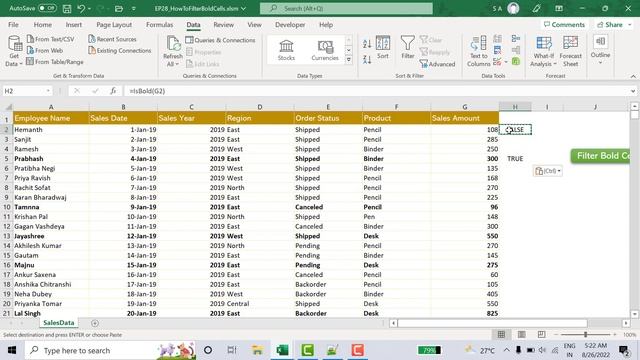This screenshot has width=640, height=360.
Task: Click the formula bar showing =IsBold(G2)
Action: (x=376, y=91)
